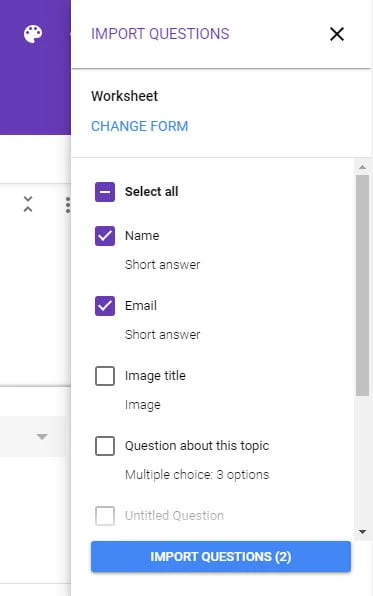
Task: Click 'Short answer' text under Name
Action: click(x=162, y=265)
